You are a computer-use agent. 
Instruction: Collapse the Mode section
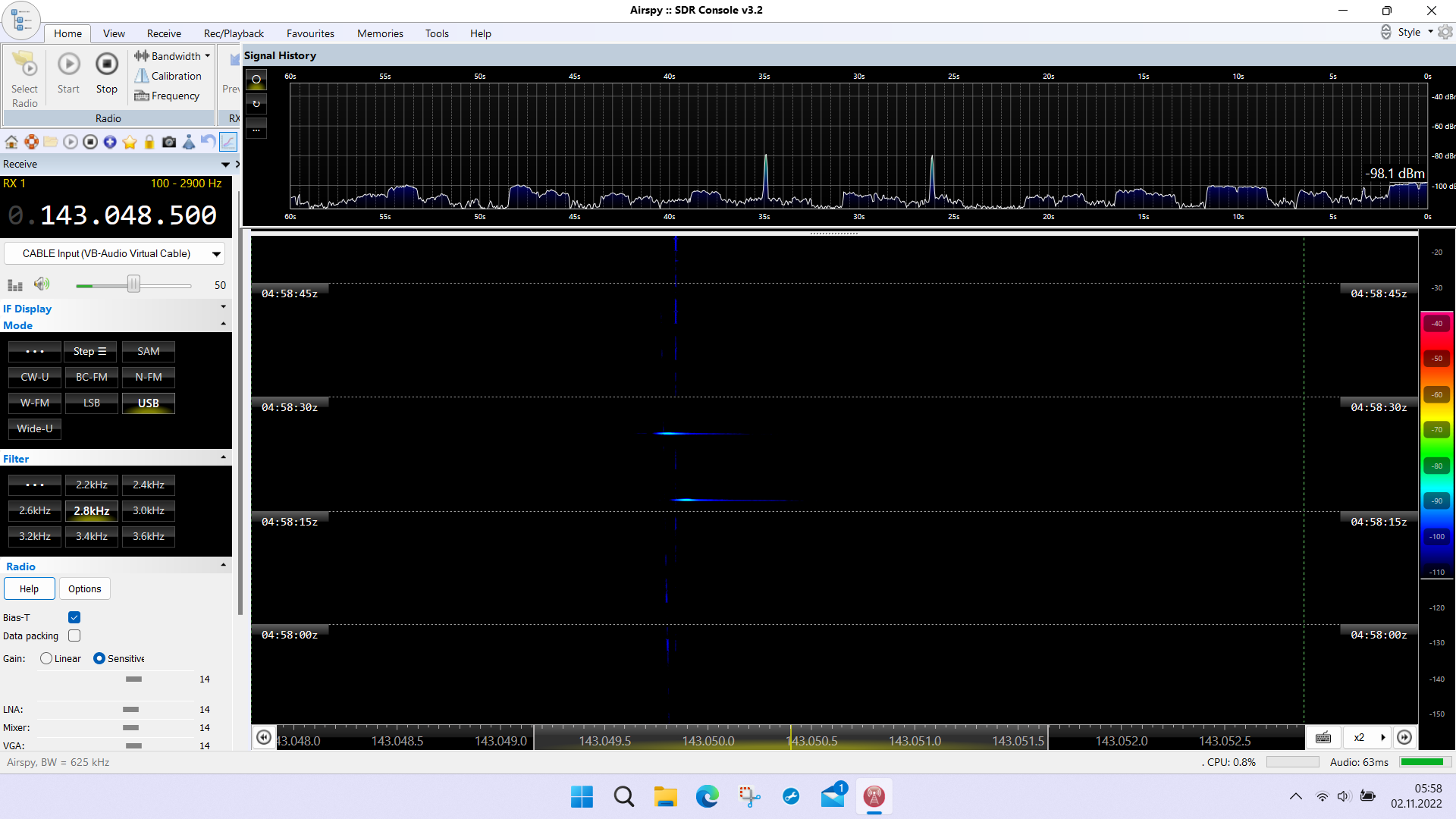point(223,324)
